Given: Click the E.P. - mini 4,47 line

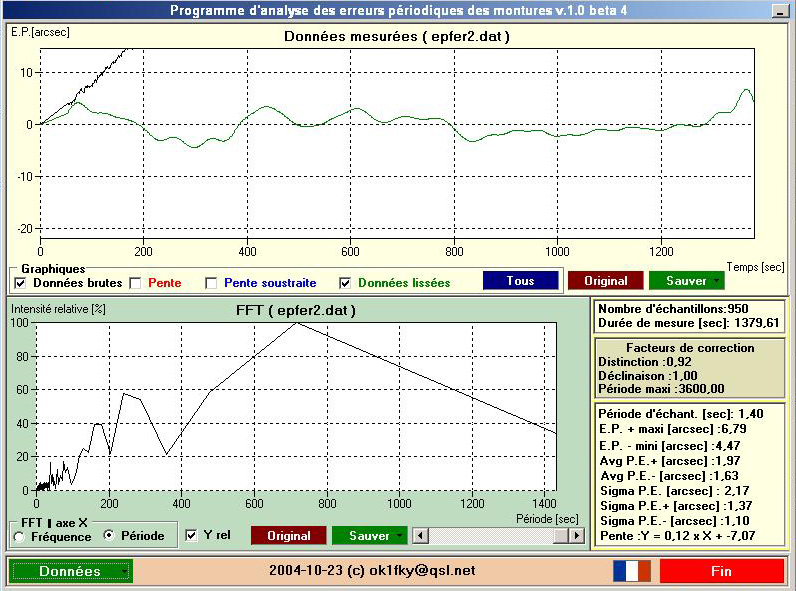Looking at the screenshot, I should pos(670,446).
